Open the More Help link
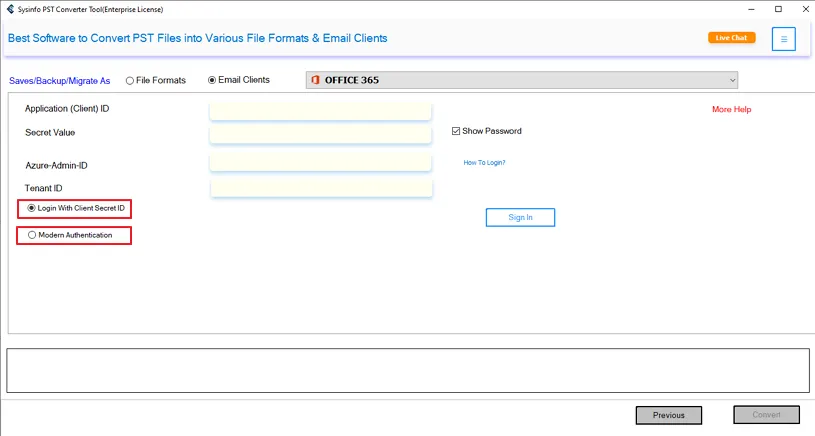Screen dimensions: 815x436 [x=731, y=109]
